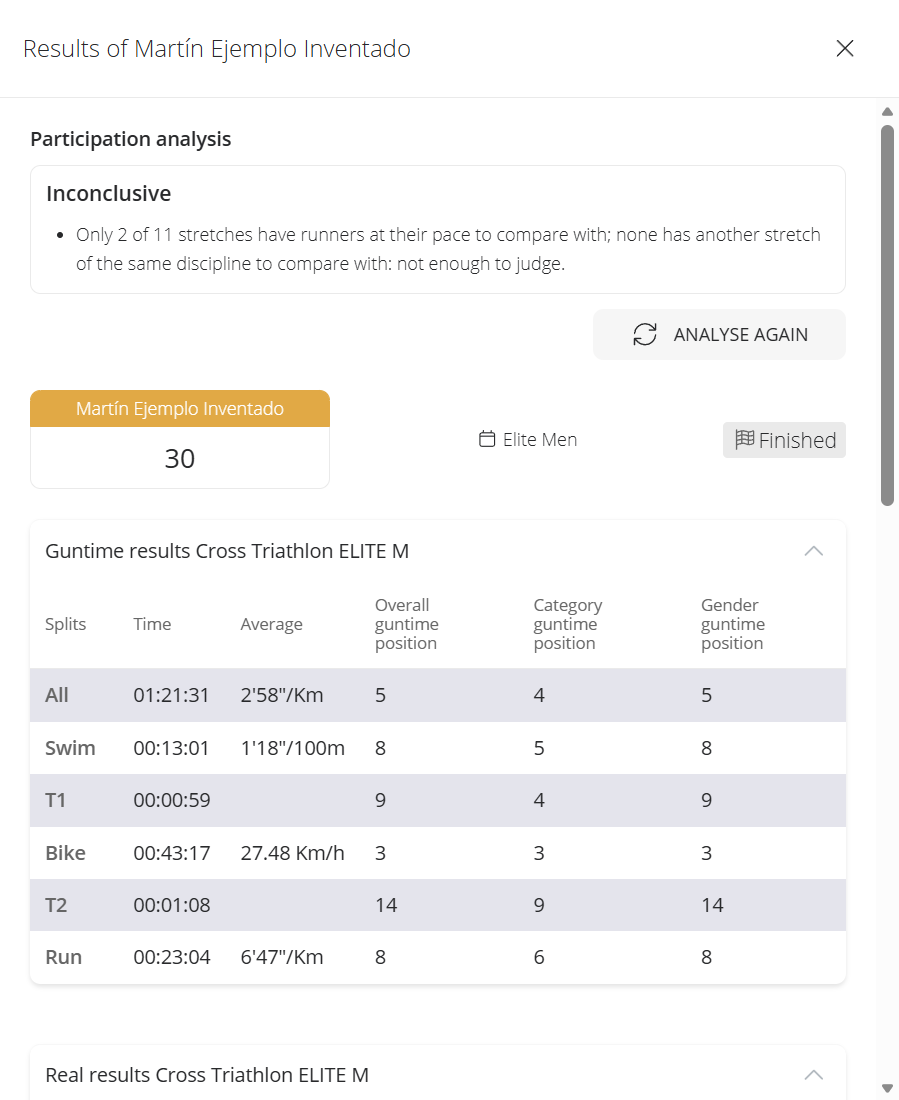Click swim time 00:13:01
899x1100 pixels.
pos(171,748)
